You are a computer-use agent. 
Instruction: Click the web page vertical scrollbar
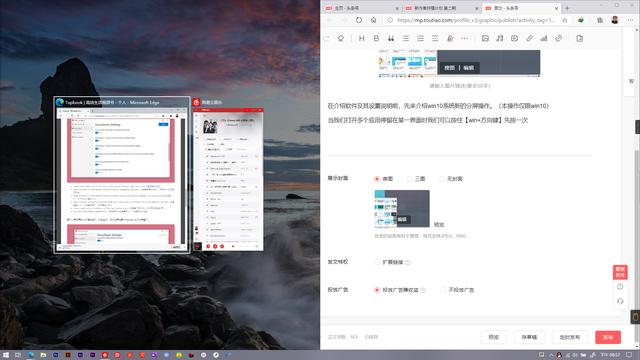click(x=637, y=189)
